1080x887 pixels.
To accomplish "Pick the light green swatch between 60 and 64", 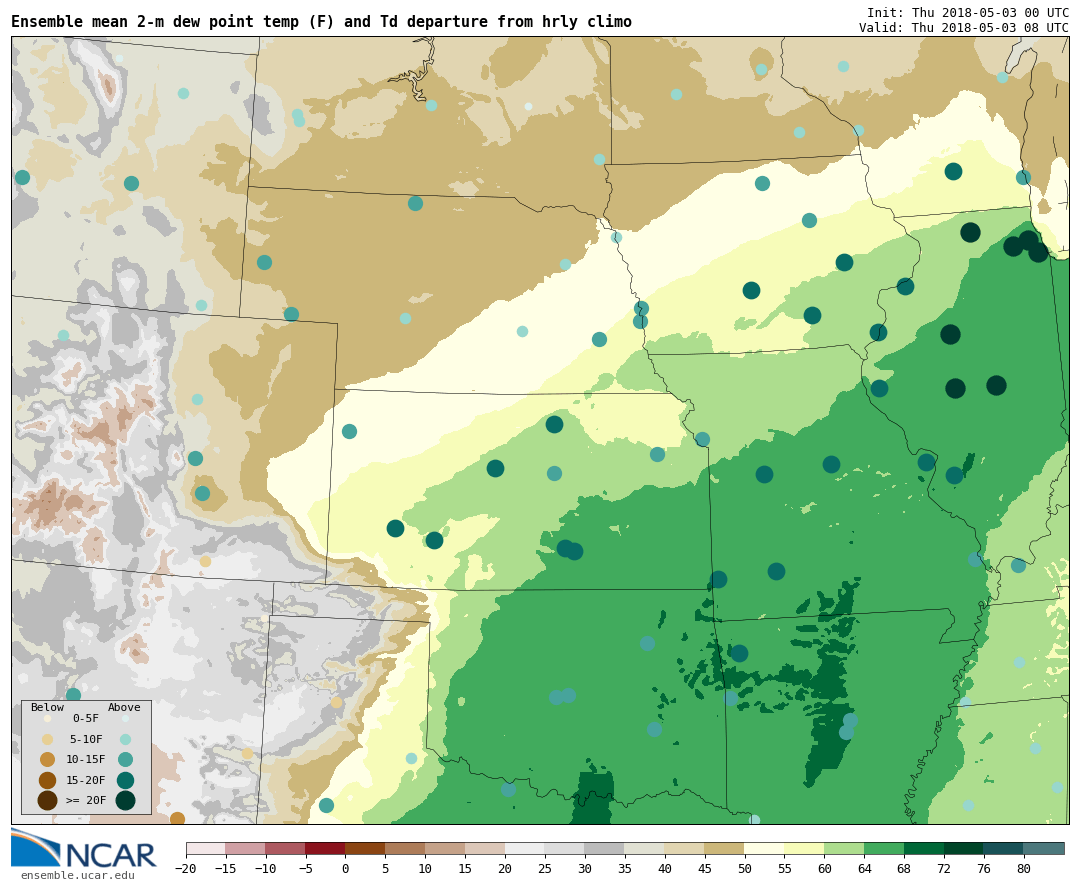I will (x=844, y=848).
